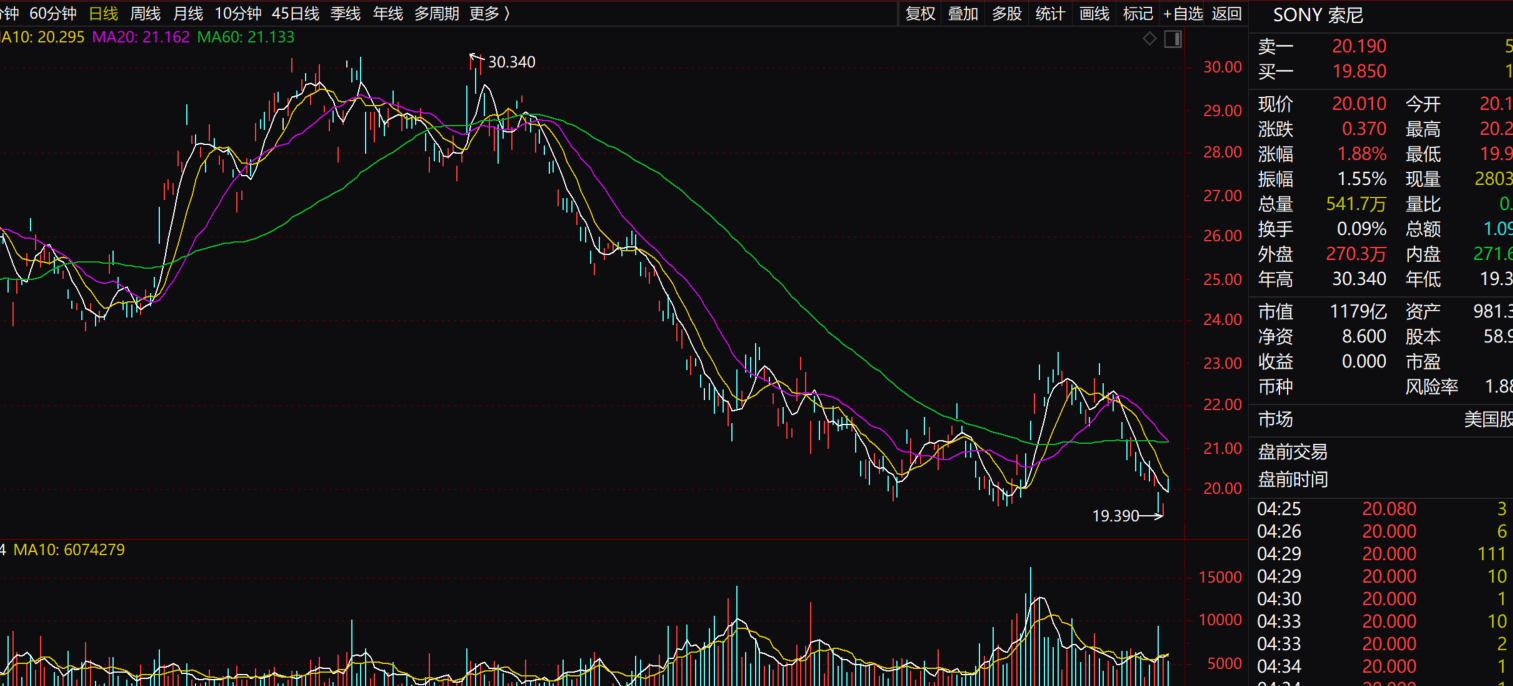Click the 振幅 value 1.55%
The height and width of the screenshot is (686, 1513).
(x=1362, y=179)
